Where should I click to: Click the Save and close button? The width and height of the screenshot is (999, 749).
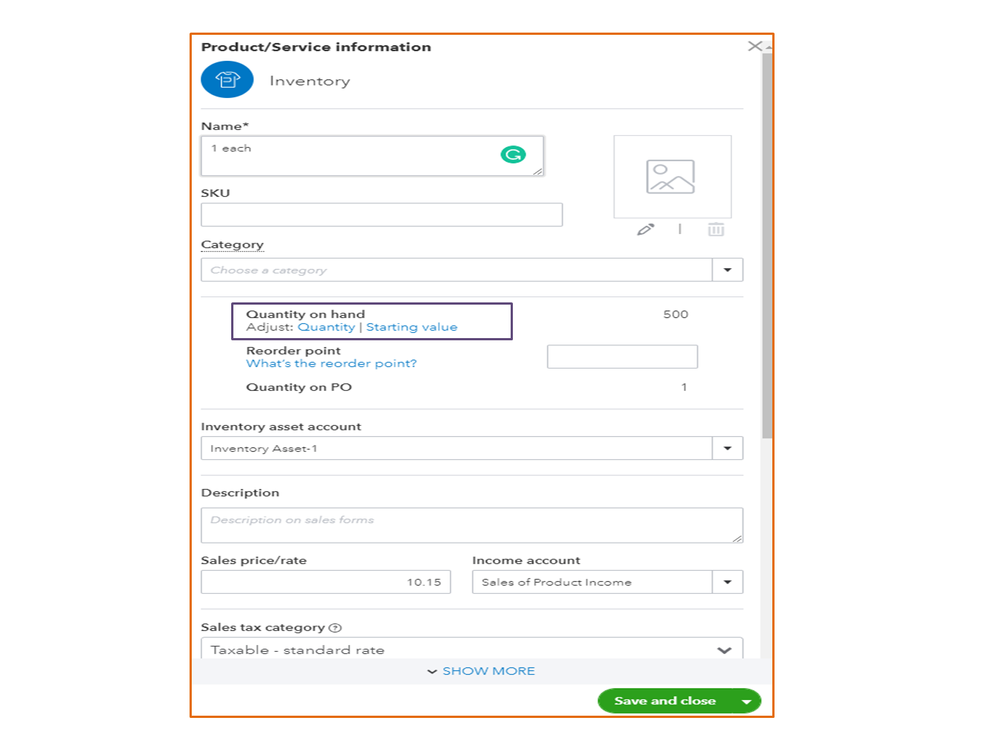coord(664,701)
